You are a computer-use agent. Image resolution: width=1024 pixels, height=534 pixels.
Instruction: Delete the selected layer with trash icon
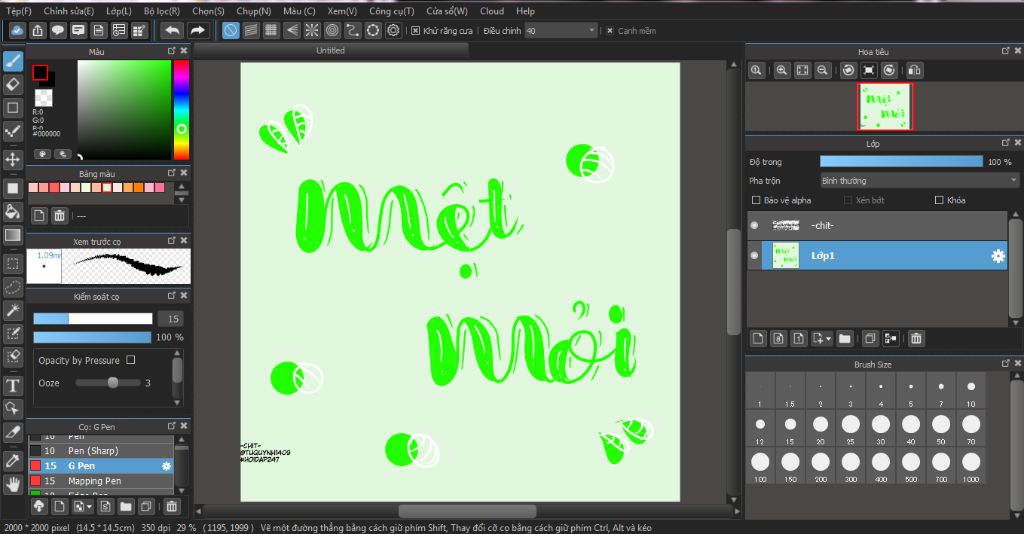point(916,338)
